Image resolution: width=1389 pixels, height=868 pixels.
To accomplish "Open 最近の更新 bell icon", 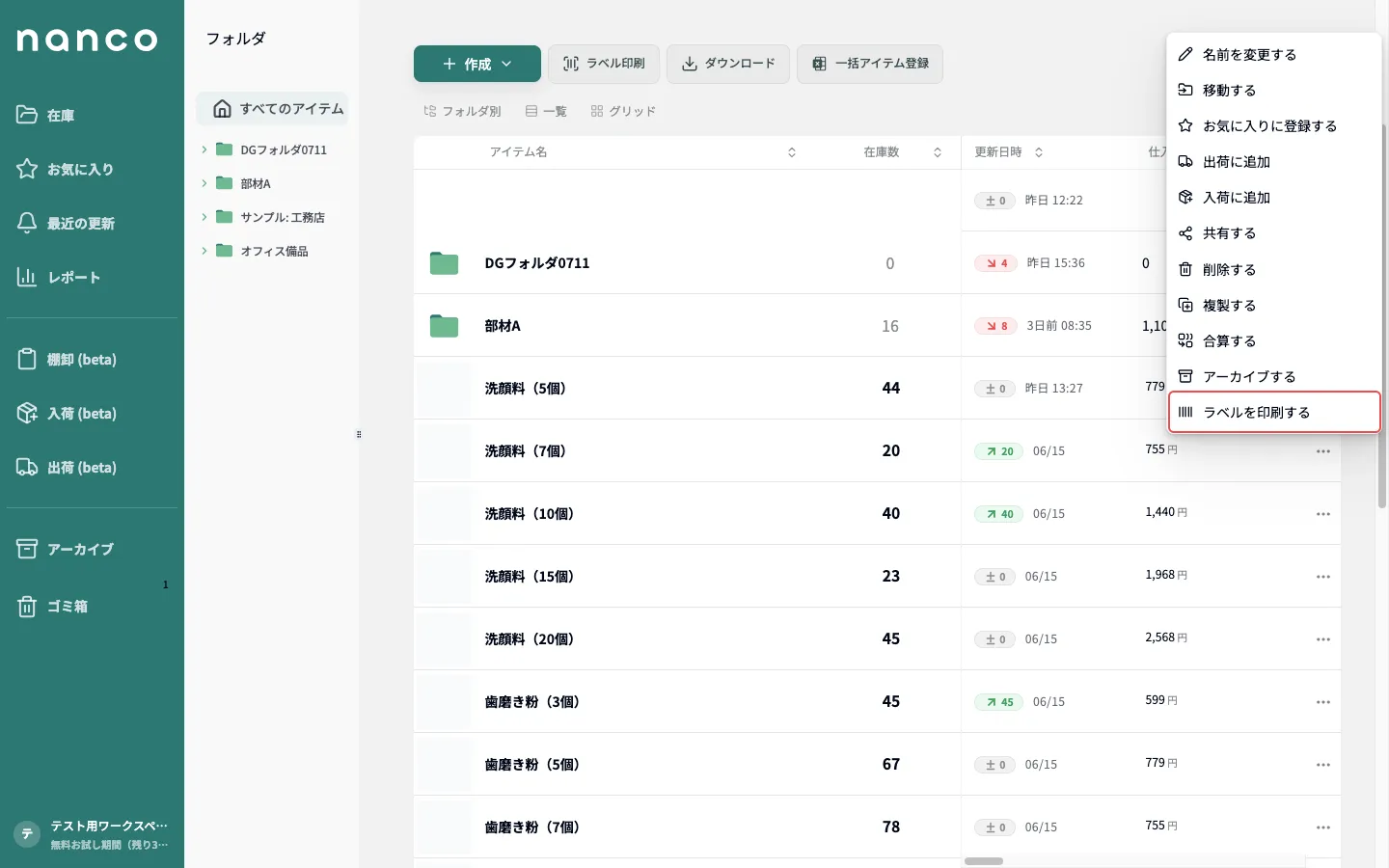I will [x=27, y=223].
